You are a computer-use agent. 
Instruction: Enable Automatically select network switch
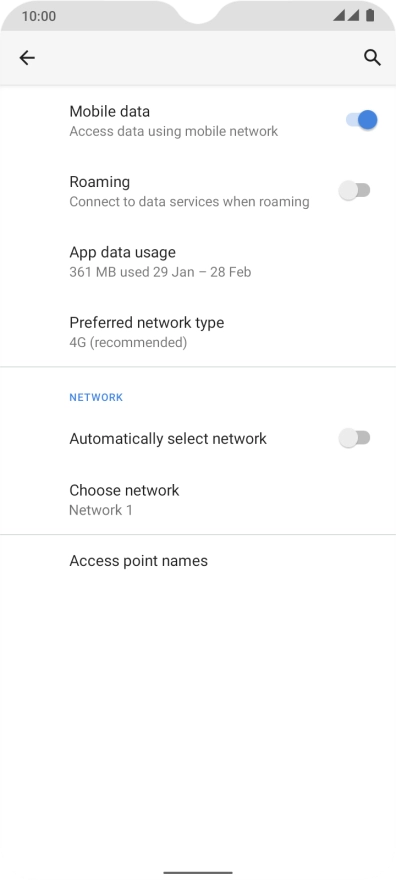(354, 438)
